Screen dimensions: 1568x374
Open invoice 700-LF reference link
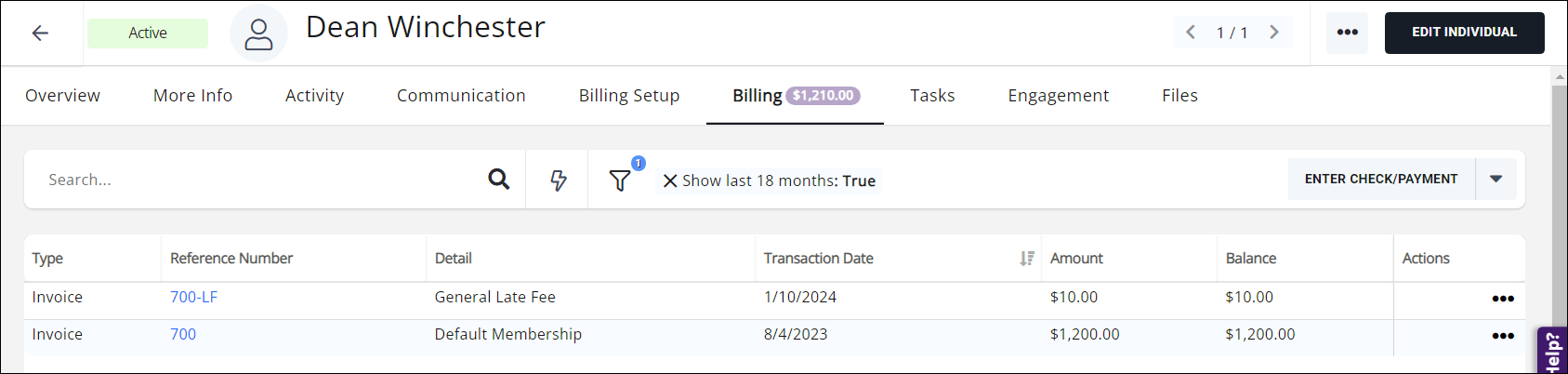(193, 298)
